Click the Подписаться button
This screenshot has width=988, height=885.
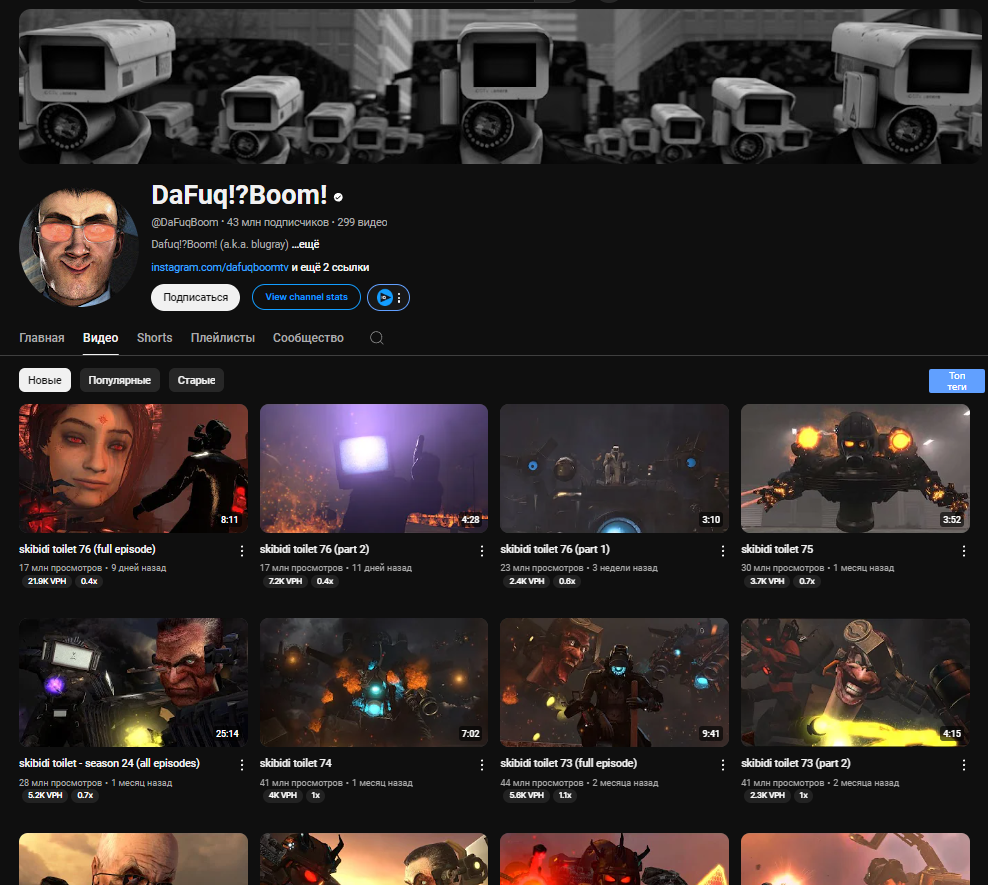coord(195,297)
